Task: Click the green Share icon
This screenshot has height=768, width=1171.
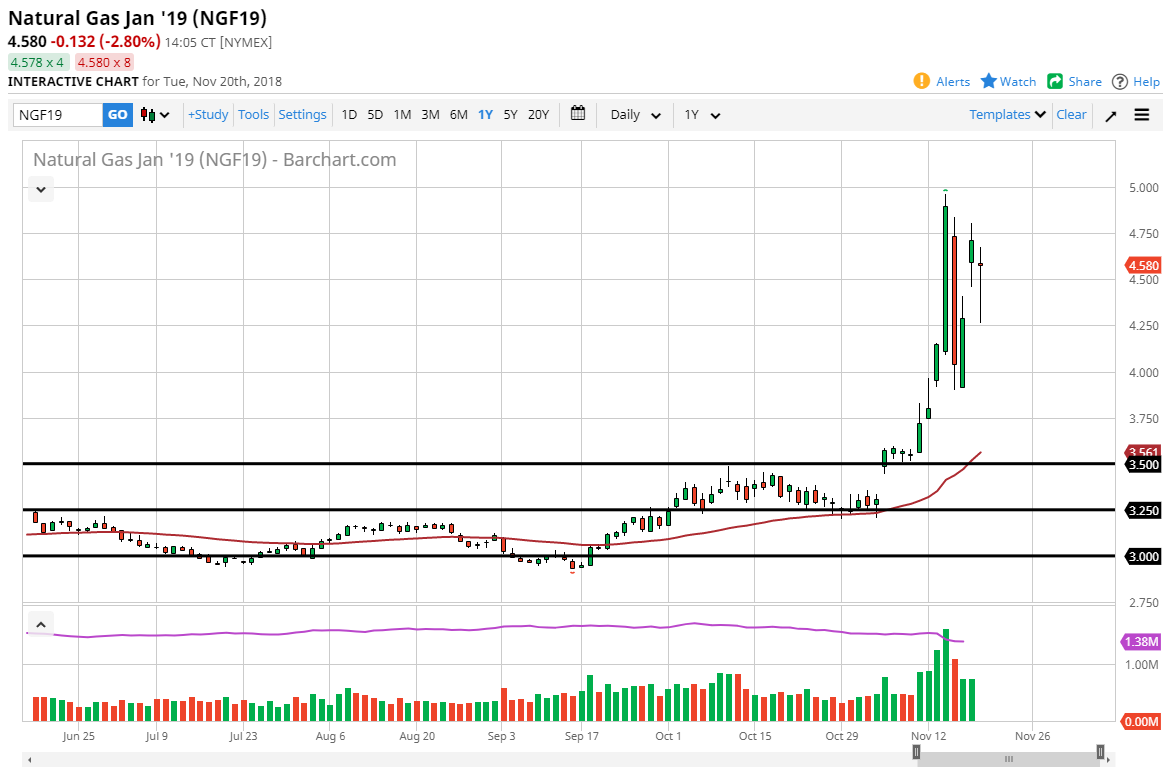Action: (x=1055, y=81)
